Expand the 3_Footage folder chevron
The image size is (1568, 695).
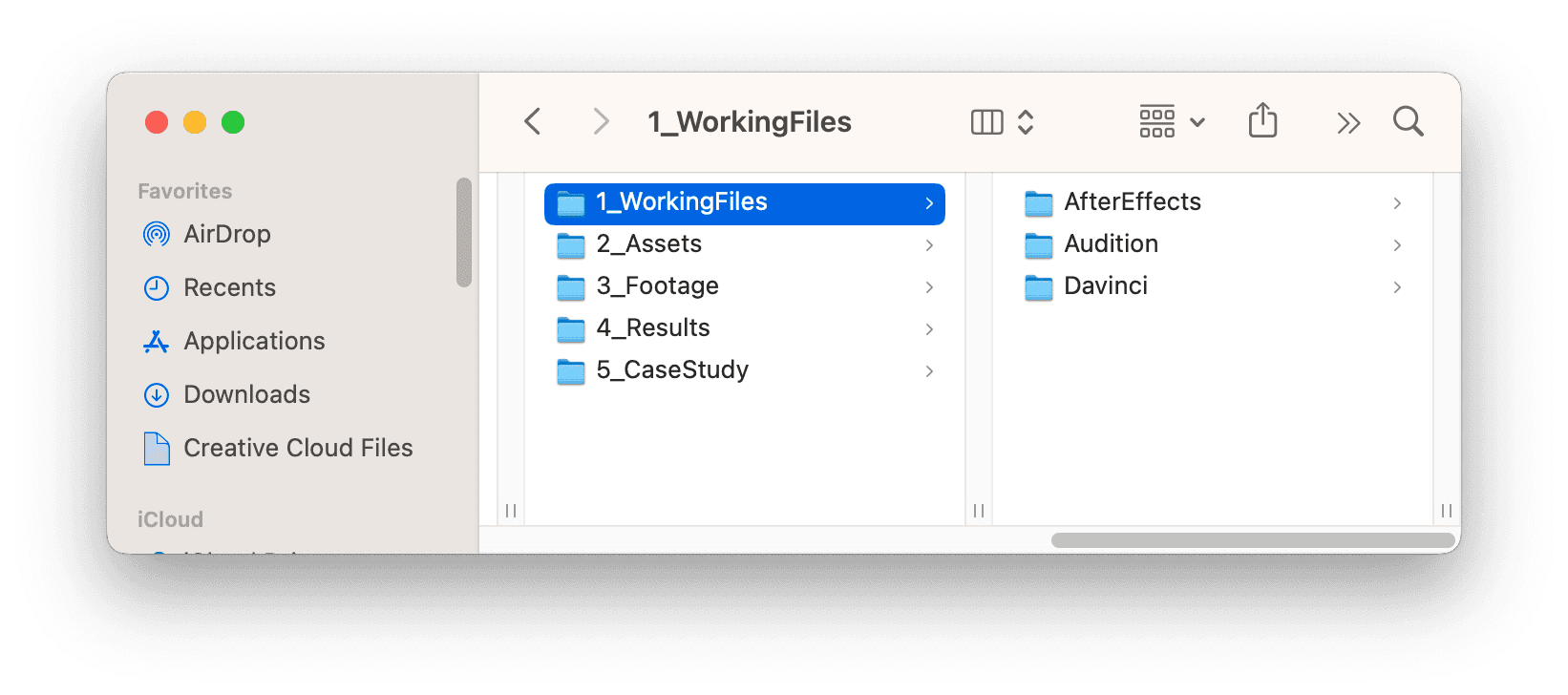pyautogui.click(x=929, y=287)
